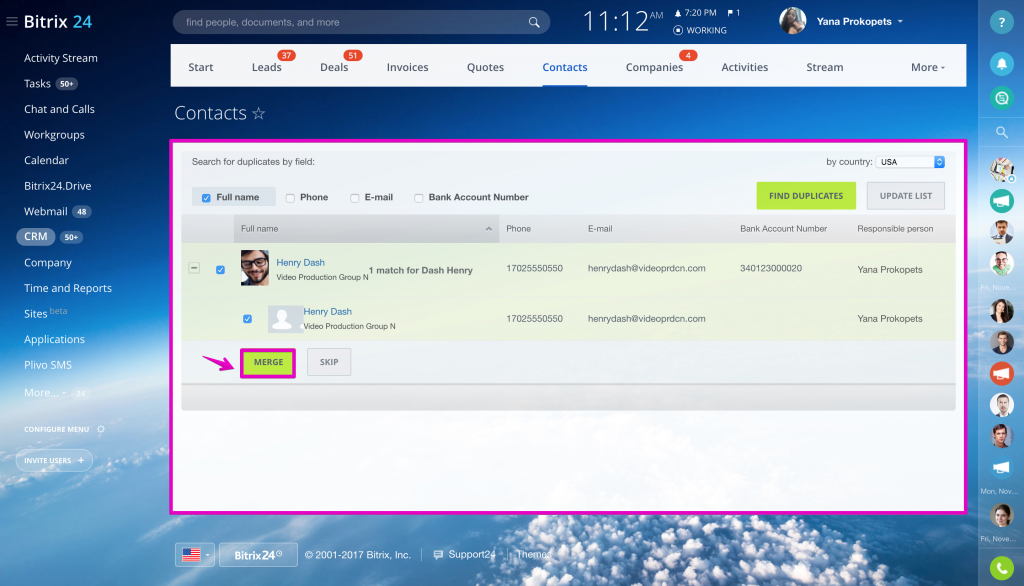Screen dimensions: 1024x586
Task: Open the by country USA dropdown
Action: (910, 162)
